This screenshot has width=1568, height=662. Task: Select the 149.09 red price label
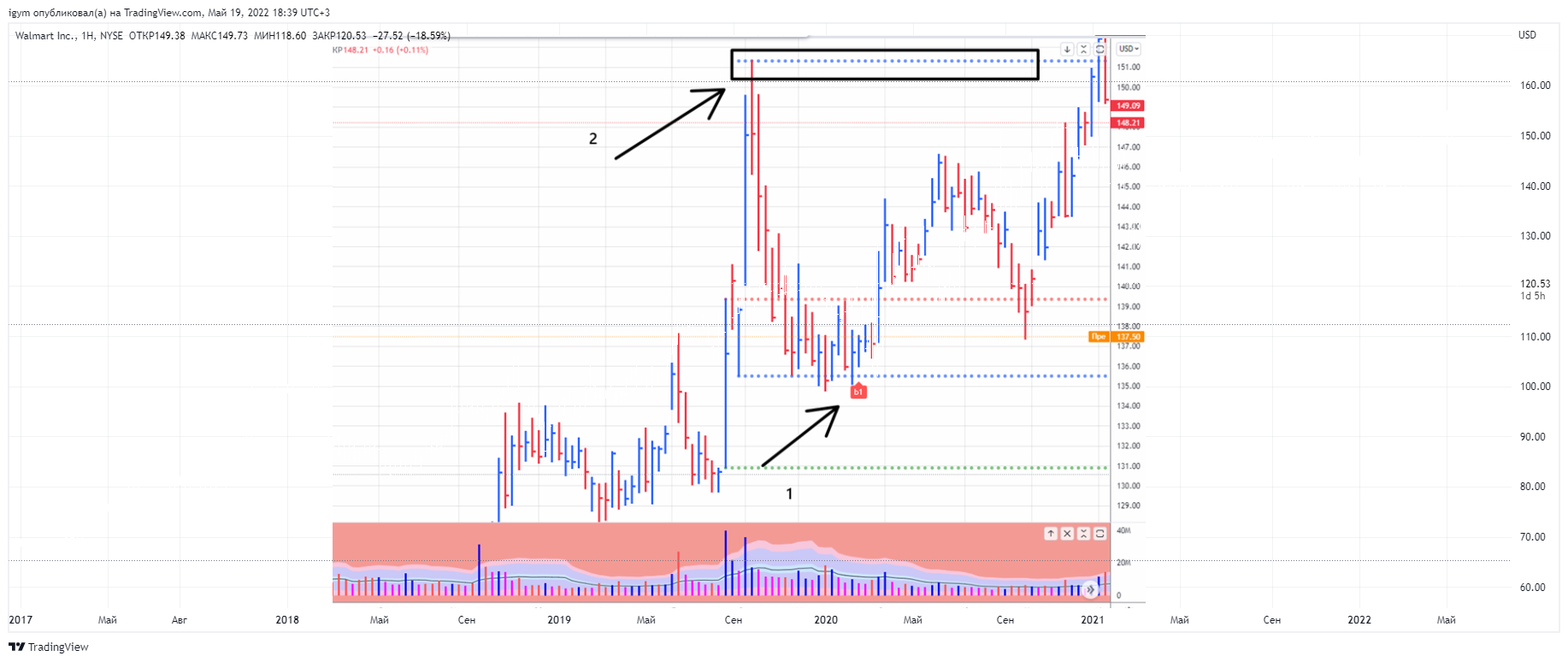pyautogui.click(x=1129, y=106)
